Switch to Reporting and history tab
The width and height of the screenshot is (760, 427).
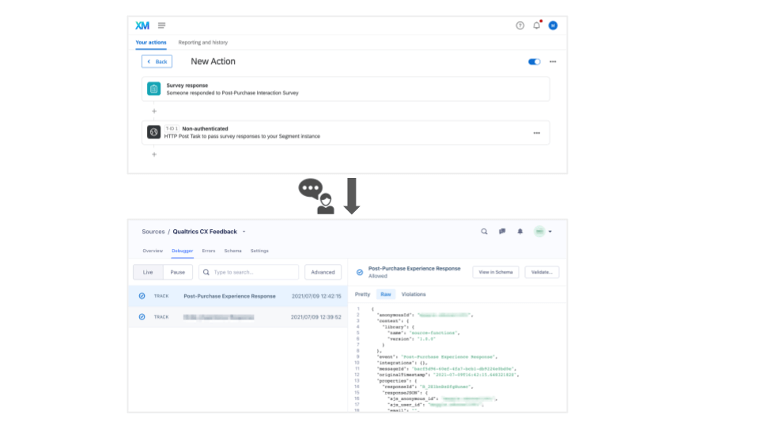[x=203, y=42]
